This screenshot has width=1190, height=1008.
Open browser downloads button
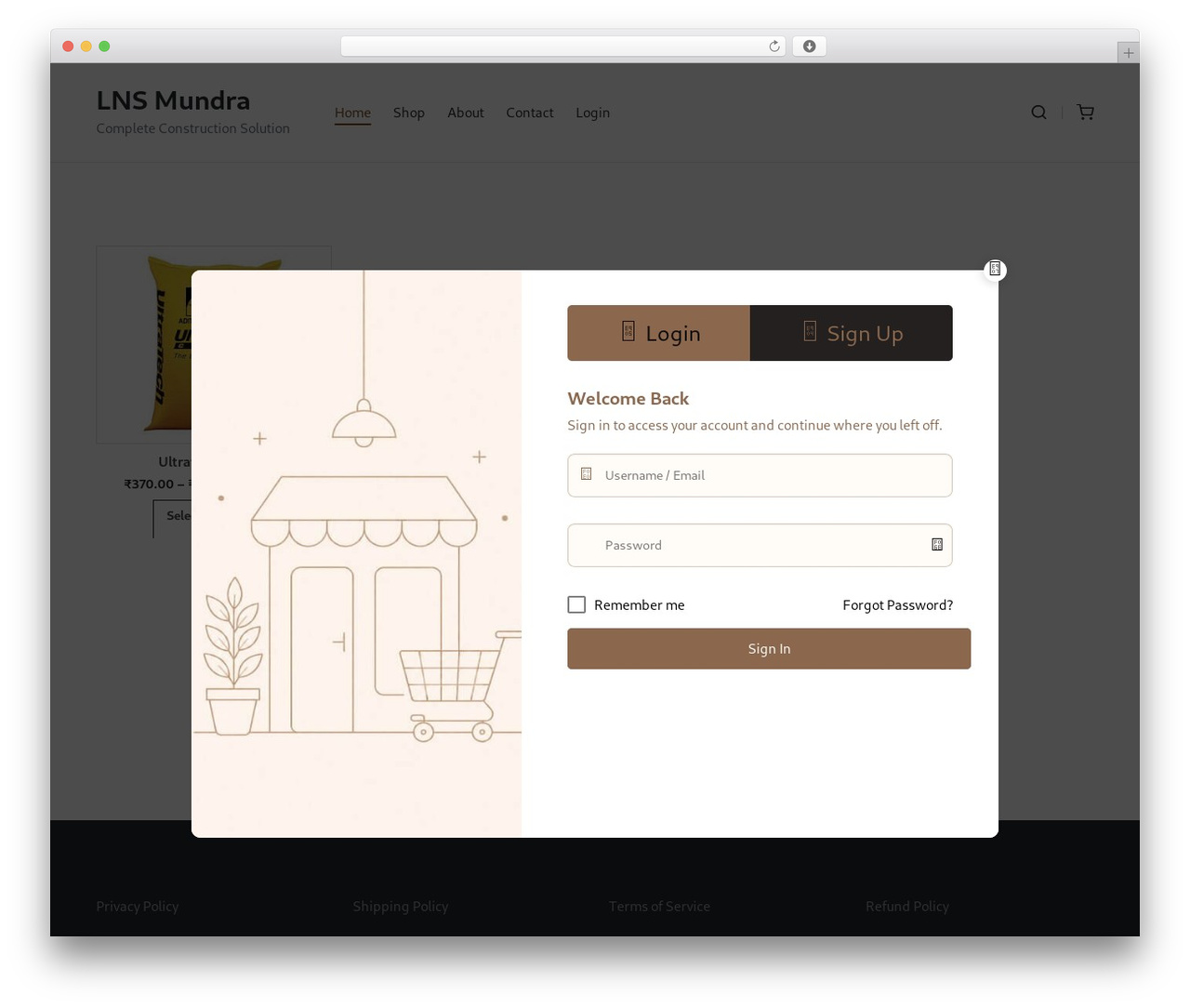tap(809, 46)
